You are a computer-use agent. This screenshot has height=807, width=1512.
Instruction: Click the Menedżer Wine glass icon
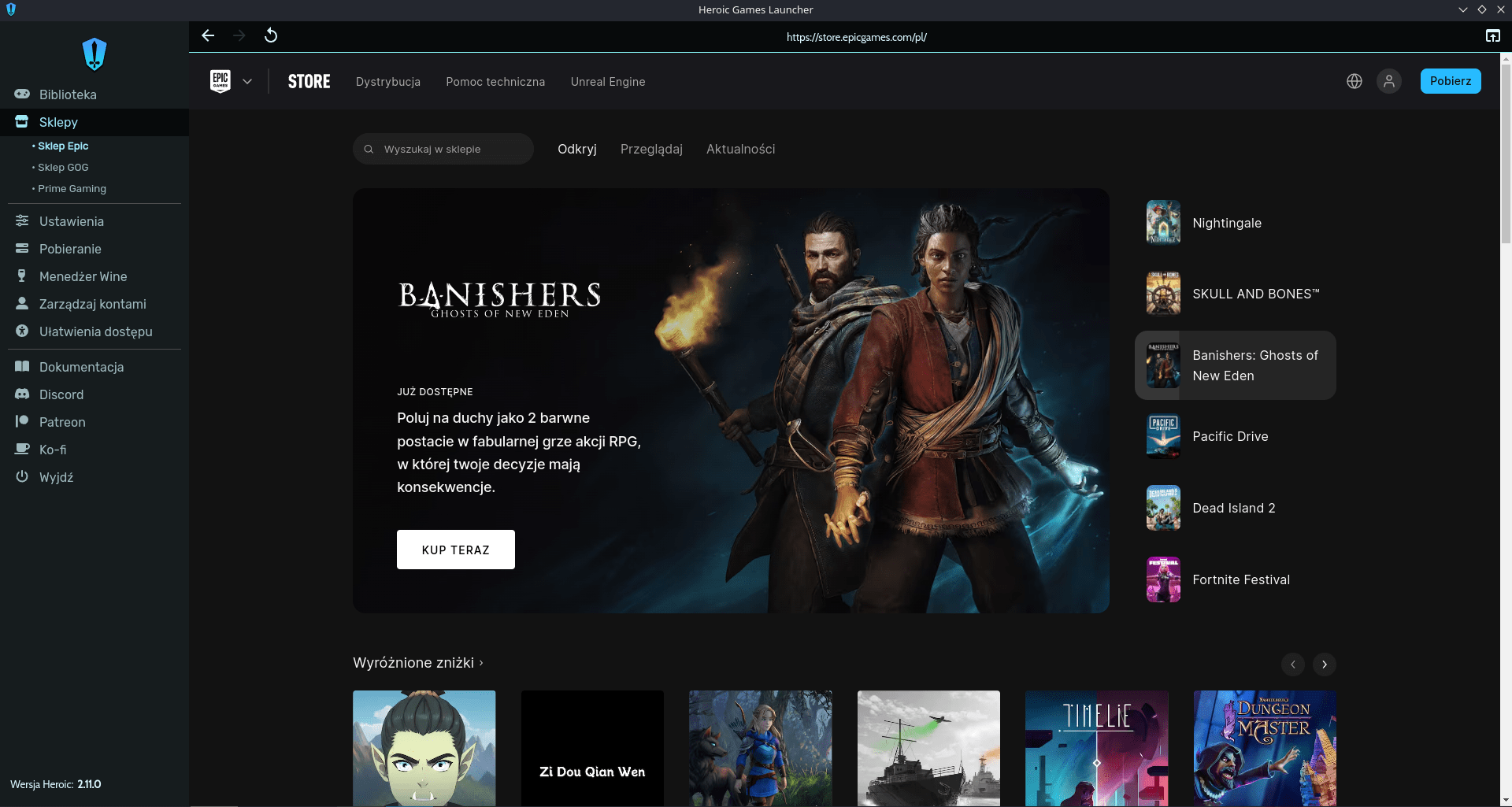(22, 276)
